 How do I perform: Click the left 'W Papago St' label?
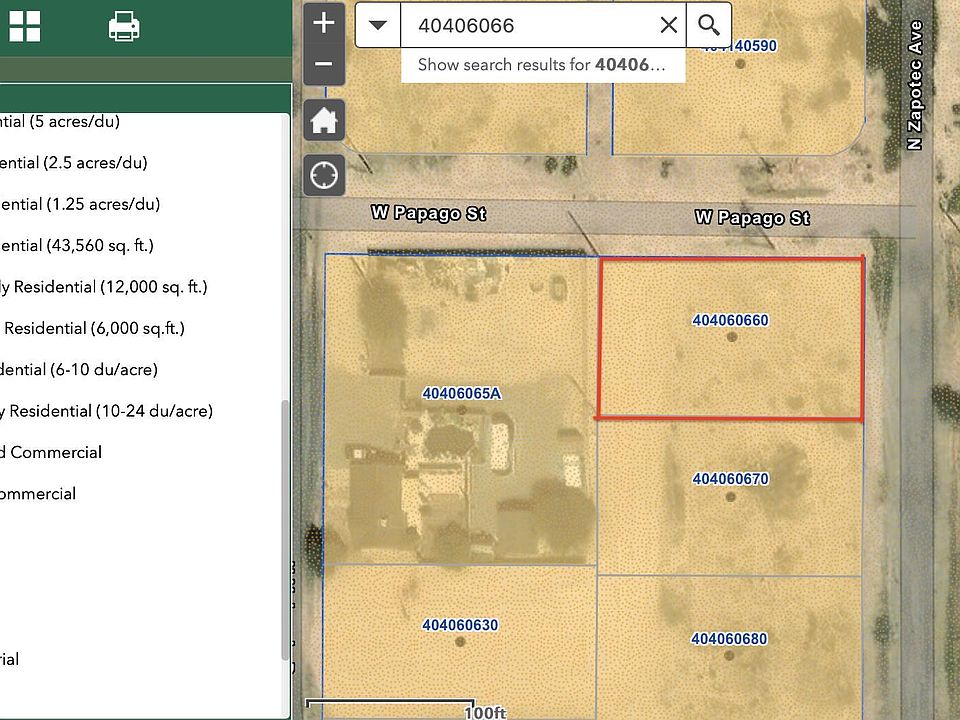point(429,213)
